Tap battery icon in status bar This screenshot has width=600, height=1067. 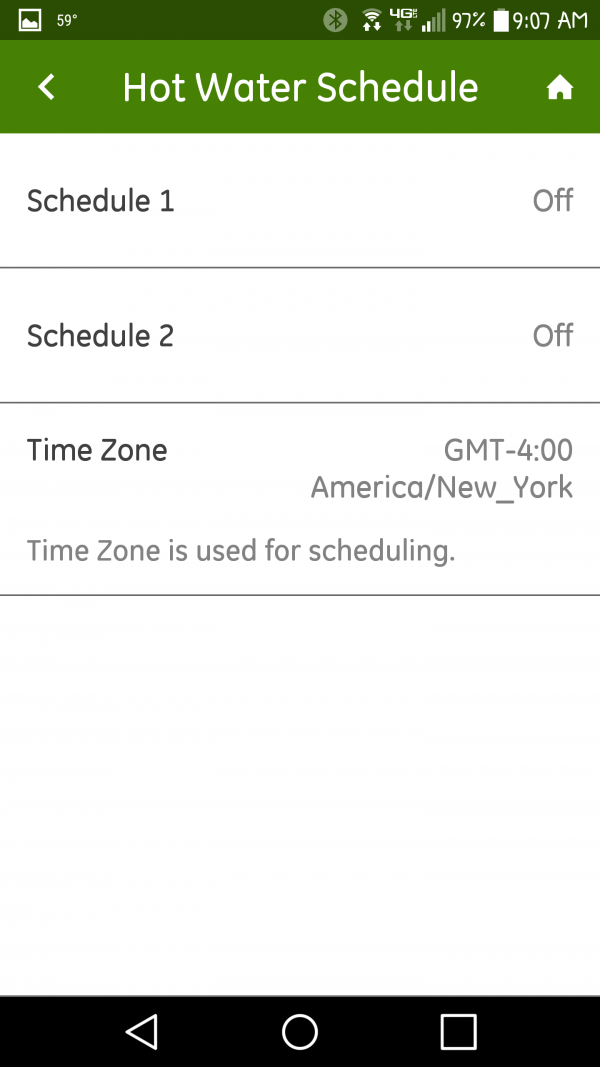click(x=501, y=20)
